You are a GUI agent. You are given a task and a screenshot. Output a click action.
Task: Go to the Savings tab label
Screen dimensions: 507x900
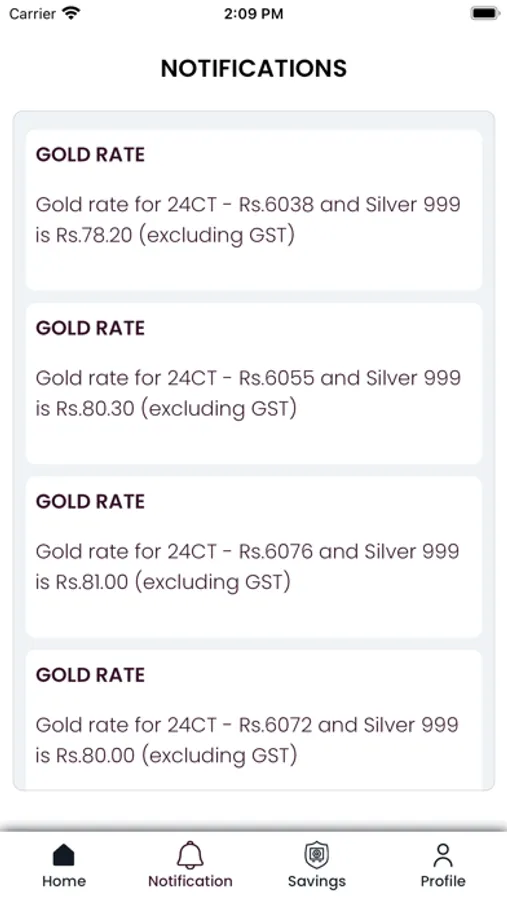point(316,882)
